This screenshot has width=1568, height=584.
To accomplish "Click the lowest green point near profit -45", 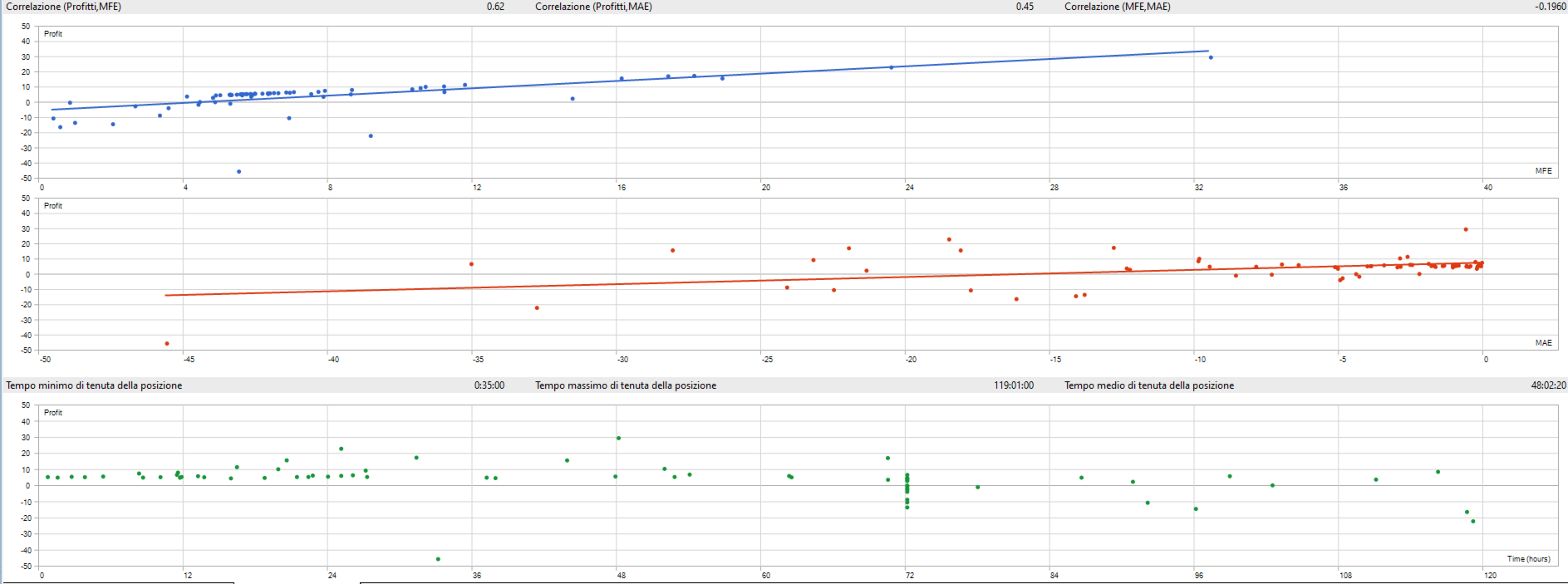I will pos(438,559).
